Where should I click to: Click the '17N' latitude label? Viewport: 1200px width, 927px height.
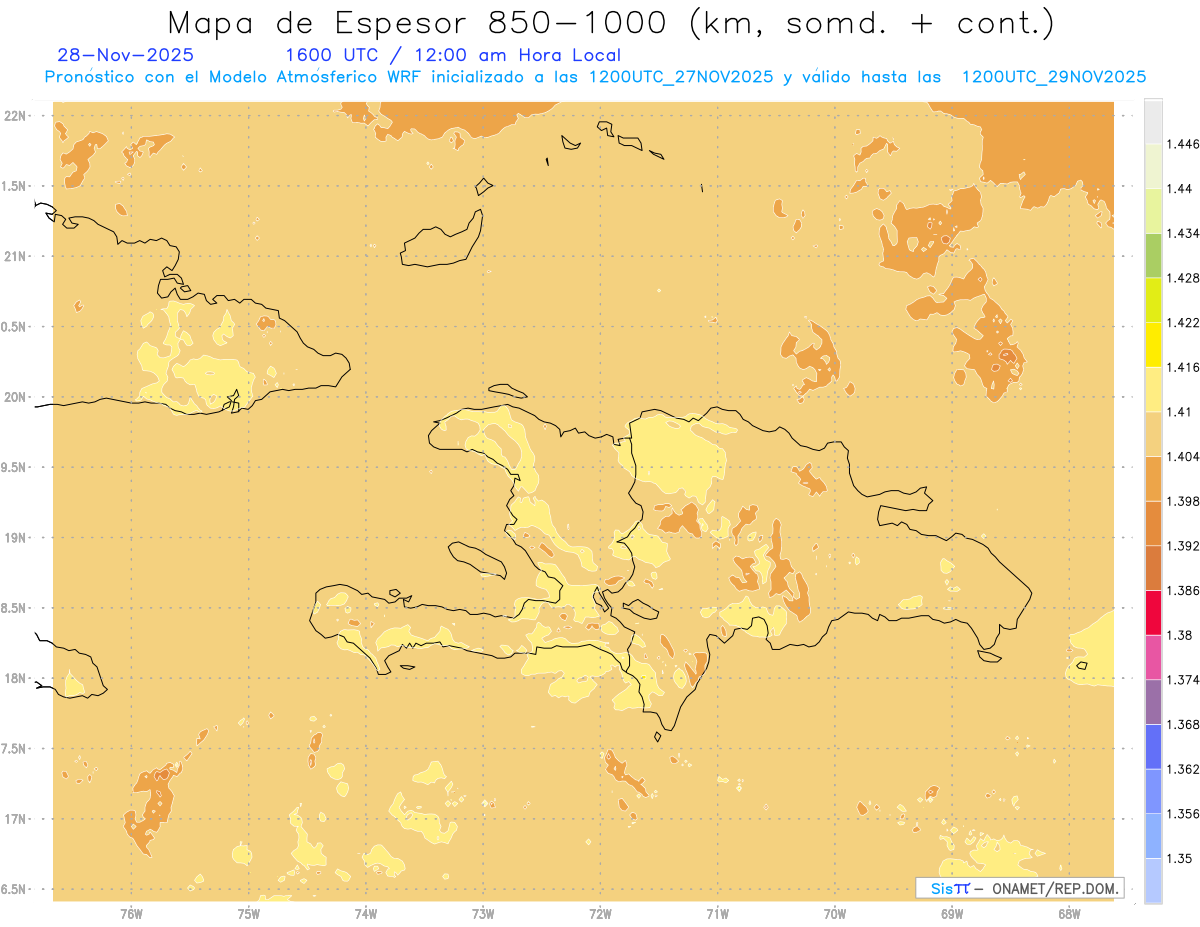click(14, 819)
